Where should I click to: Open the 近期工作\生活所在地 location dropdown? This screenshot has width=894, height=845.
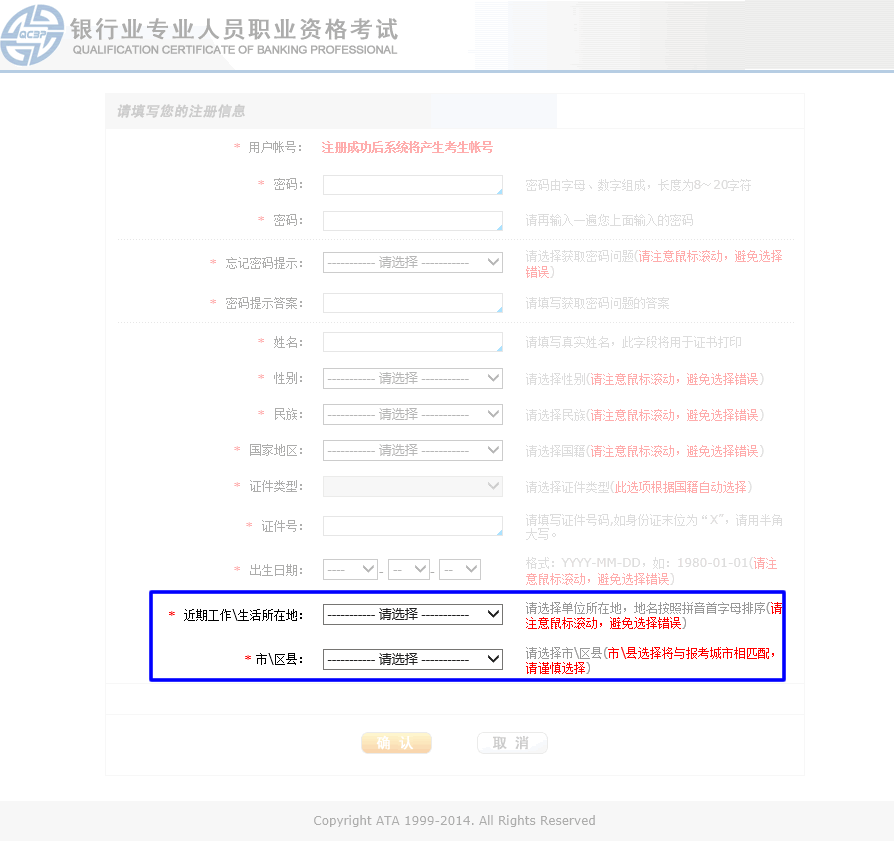tap(412, 614)
